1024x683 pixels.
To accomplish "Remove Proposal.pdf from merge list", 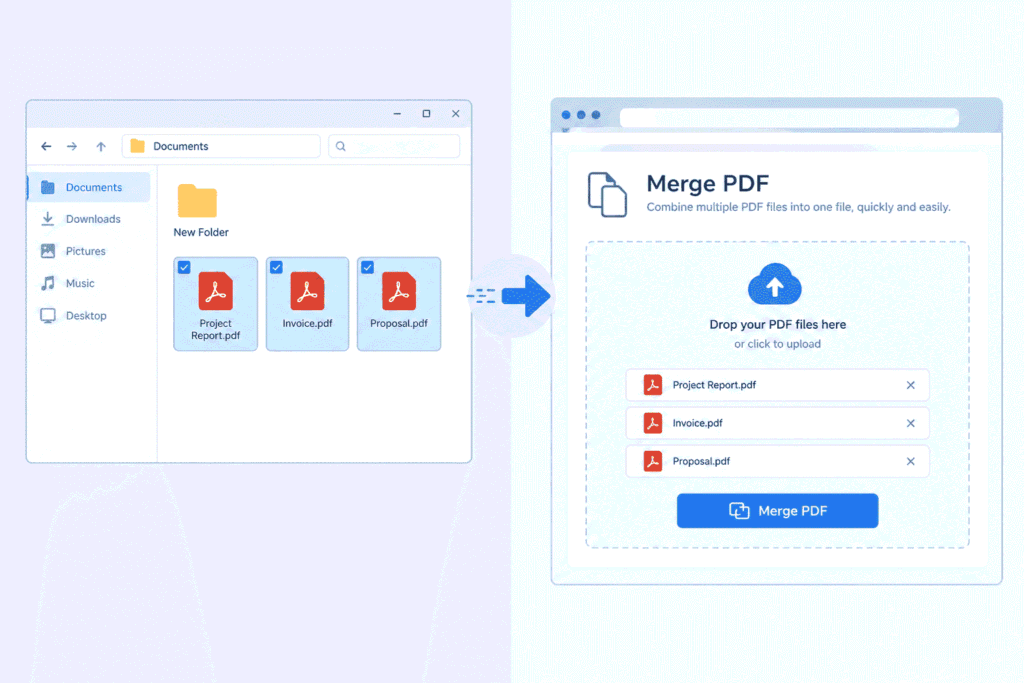I will (910, 462).
